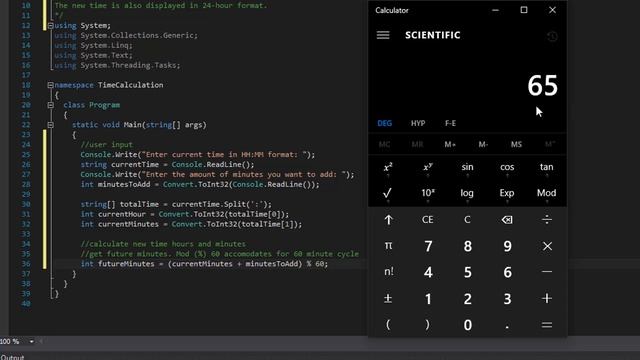Click the backspace delete key
The width and height of the screenshot is (640, 360).
coord(507,220)
